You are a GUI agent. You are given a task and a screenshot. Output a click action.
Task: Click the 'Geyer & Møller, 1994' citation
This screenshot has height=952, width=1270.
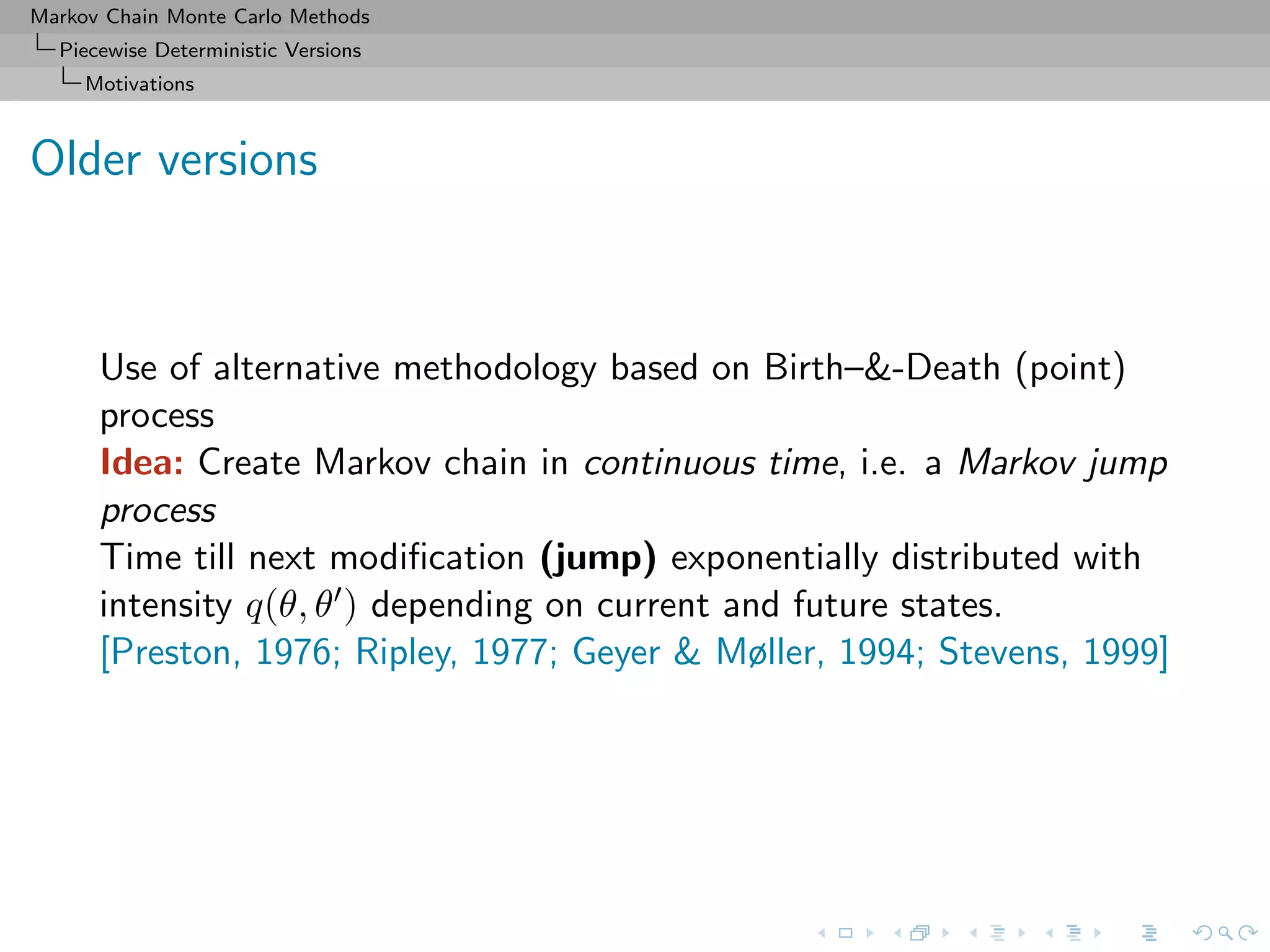pyautogui.click(x=743, y=653)
